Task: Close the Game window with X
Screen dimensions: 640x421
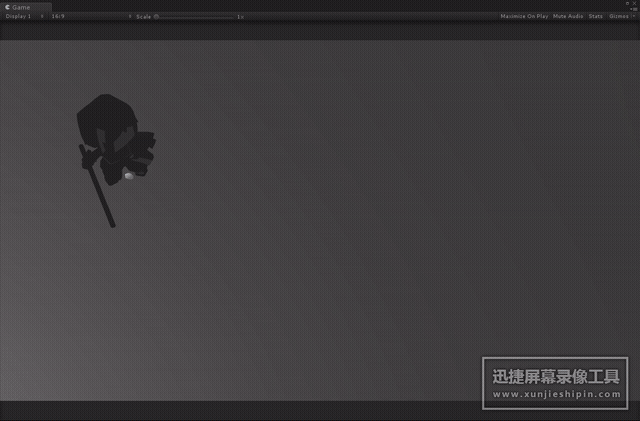Action: (634, 3)
